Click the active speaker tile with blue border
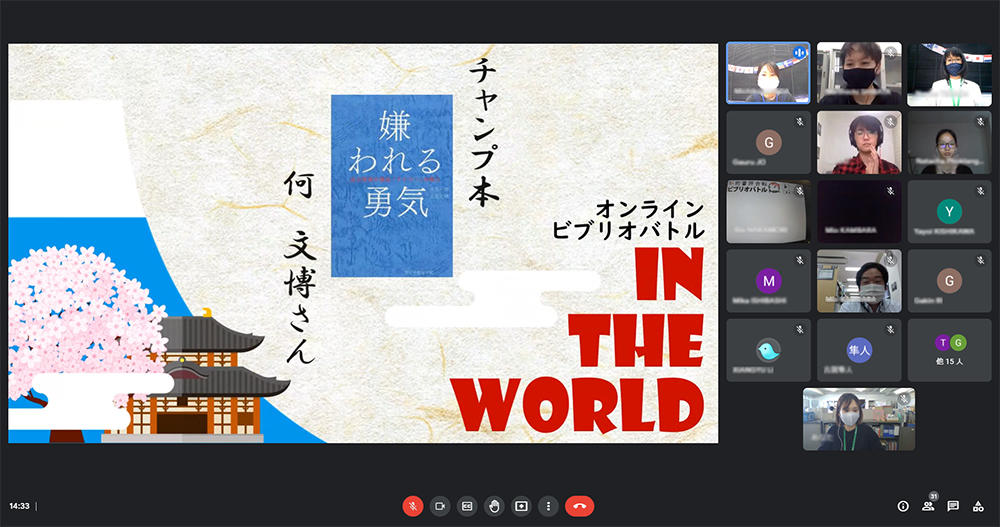Viewport: 1000px width, 527px height. click(x=768, y=74)
